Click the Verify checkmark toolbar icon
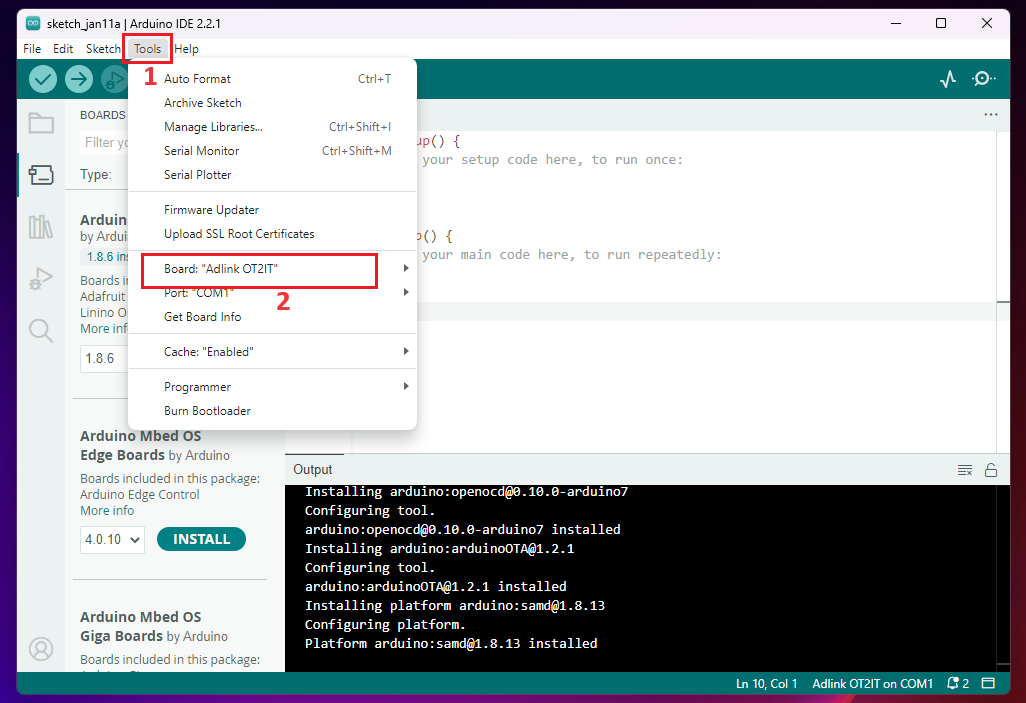 pyautogui.click(x=43, y=79)
